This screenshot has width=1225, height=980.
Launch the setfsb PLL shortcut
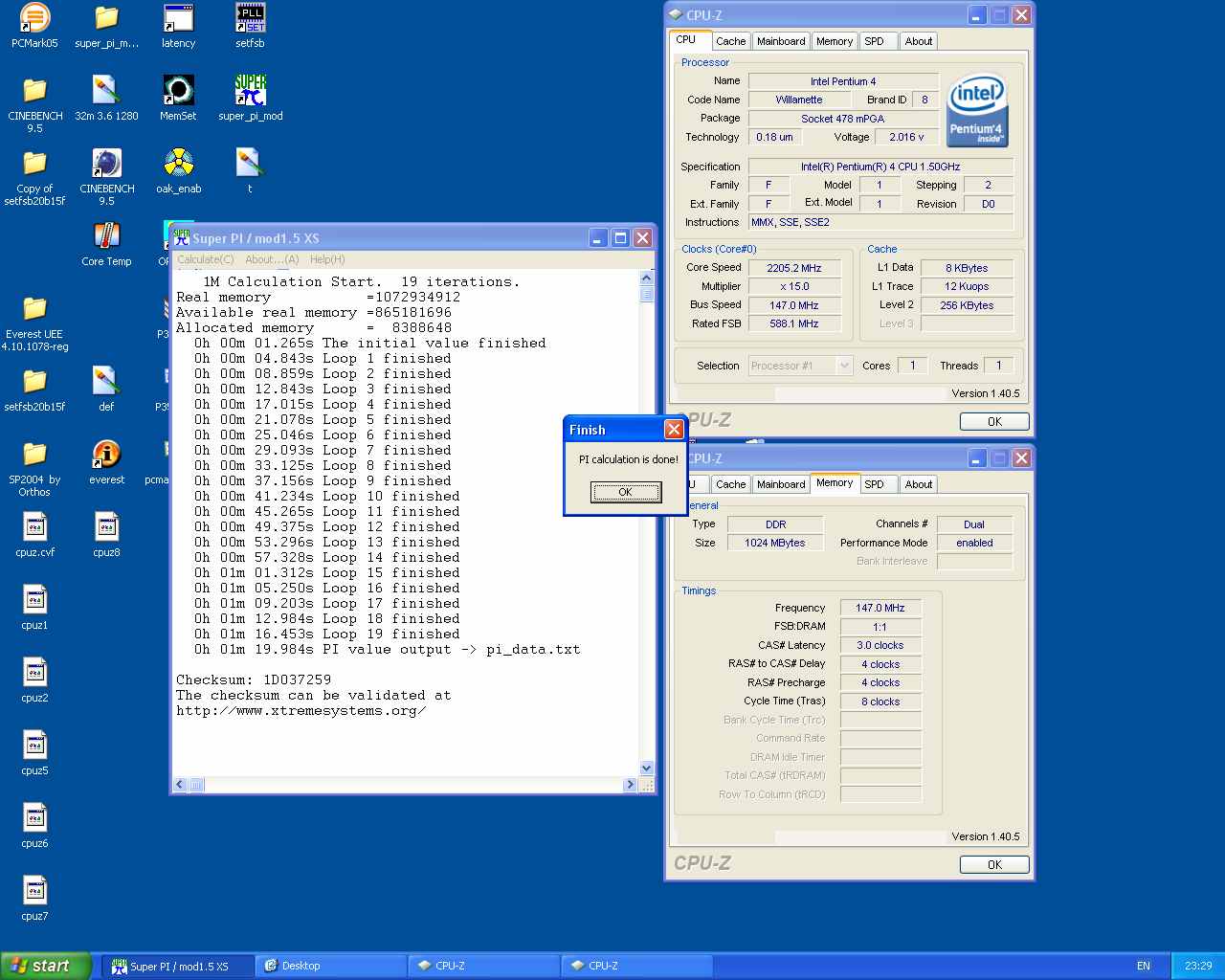[250, 26]
